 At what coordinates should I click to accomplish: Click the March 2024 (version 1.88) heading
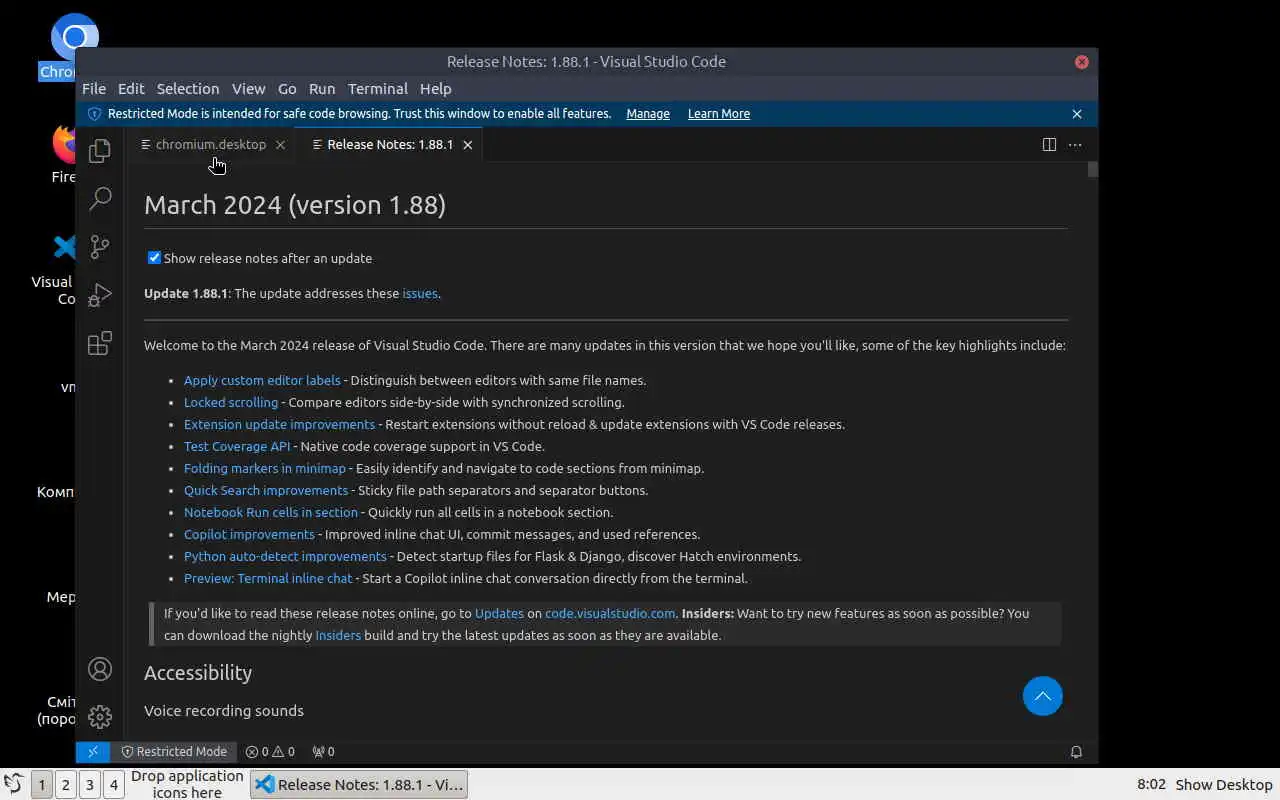[x=295, y=205]
